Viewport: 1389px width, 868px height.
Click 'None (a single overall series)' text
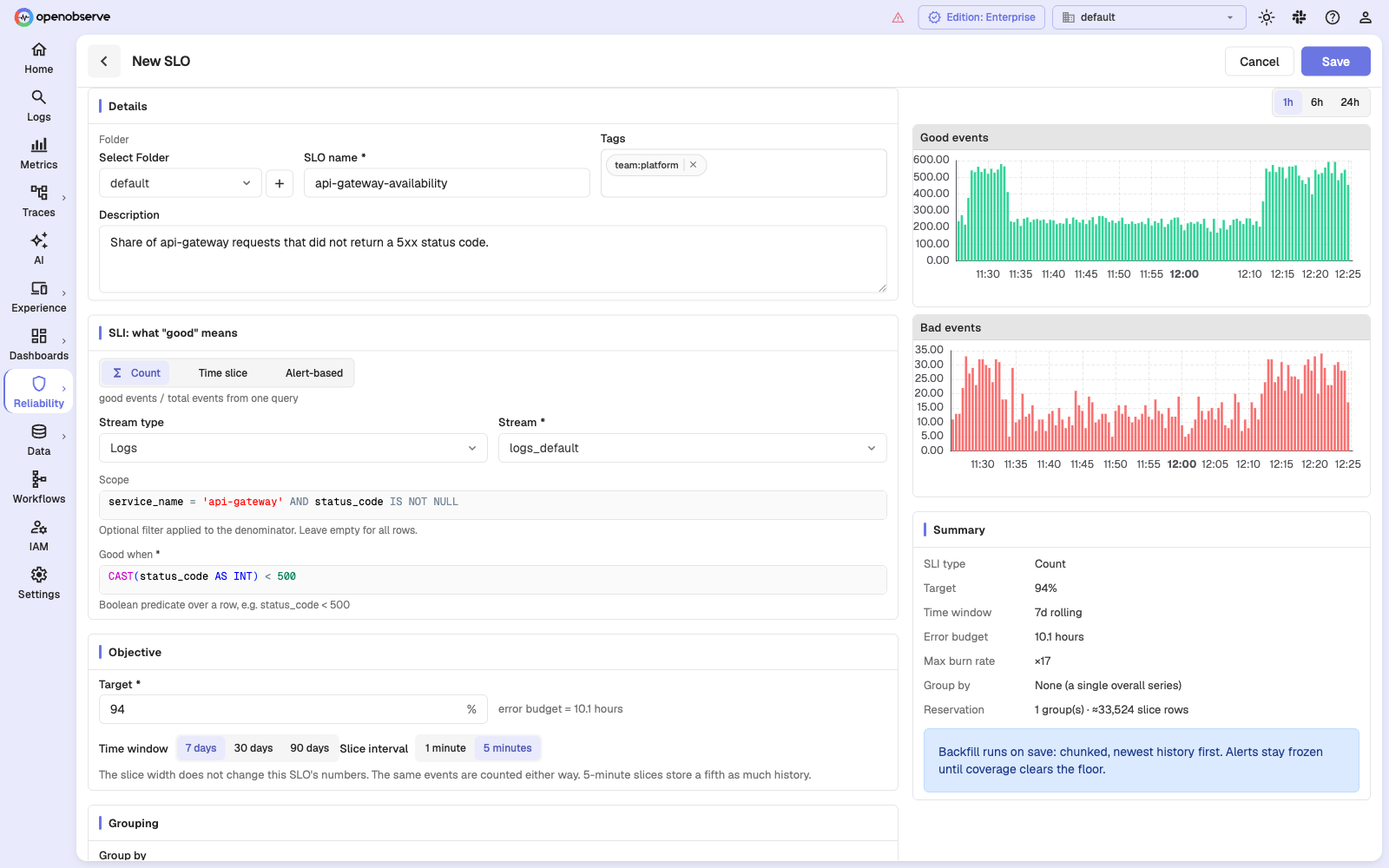click(1108, 686)
